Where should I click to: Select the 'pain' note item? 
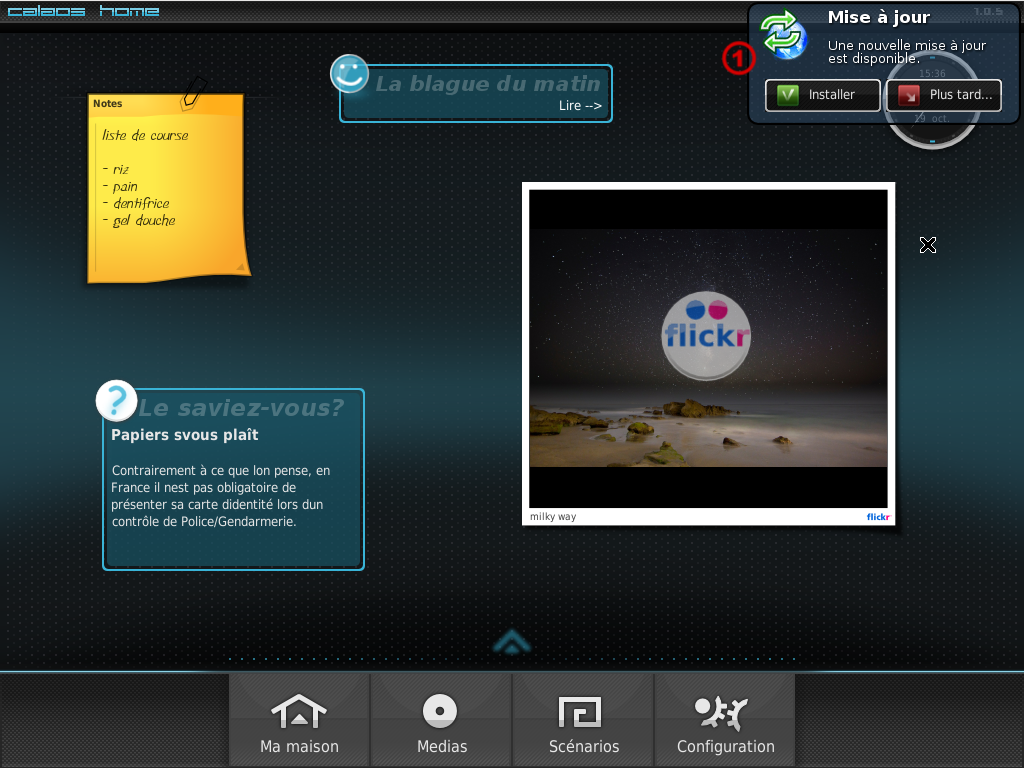(x=120, y=187)
